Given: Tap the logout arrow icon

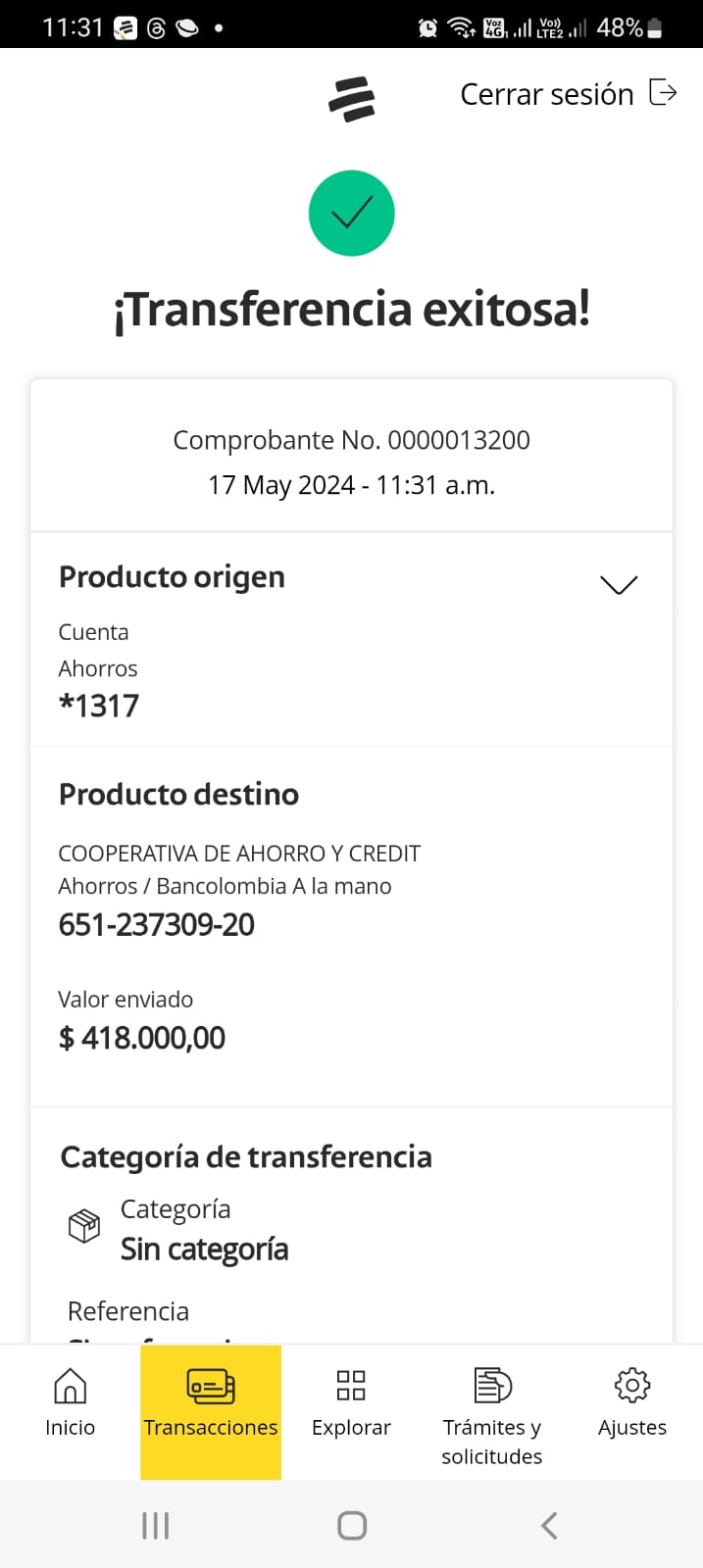Looking at the screenshot, I should [663, 93].
